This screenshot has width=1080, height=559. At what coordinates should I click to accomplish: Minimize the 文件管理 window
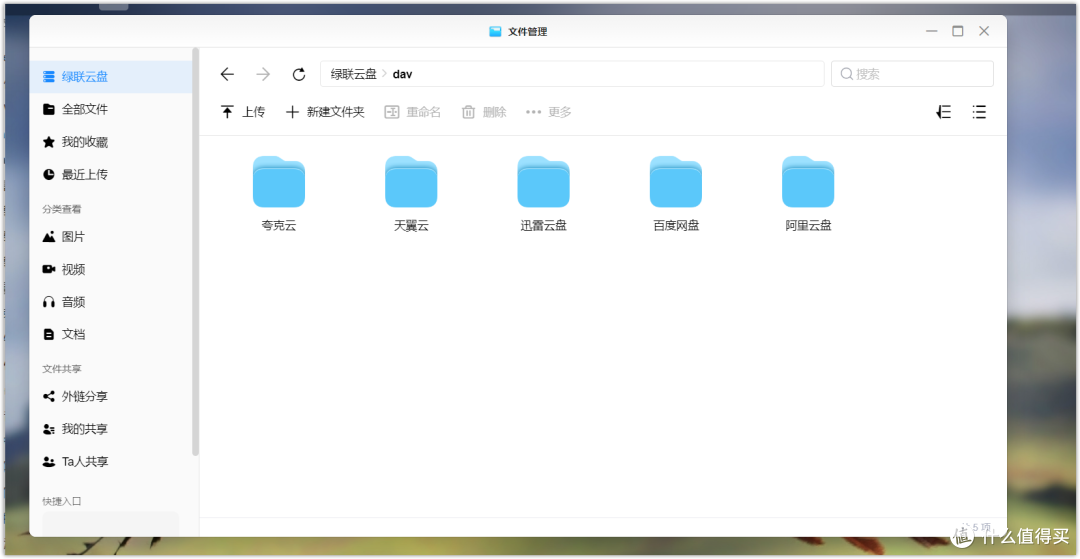pos(932,32)
